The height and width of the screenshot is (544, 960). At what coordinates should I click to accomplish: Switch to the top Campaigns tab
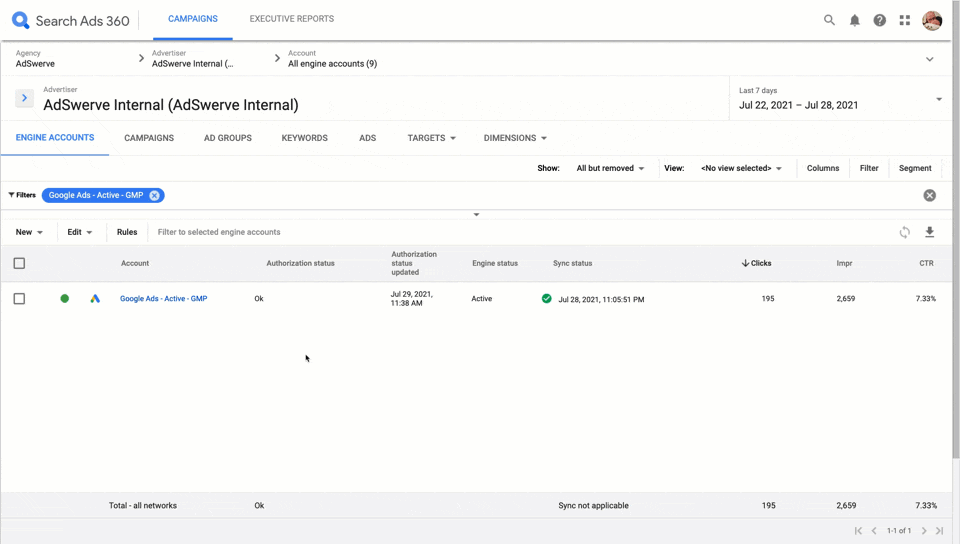193,19
